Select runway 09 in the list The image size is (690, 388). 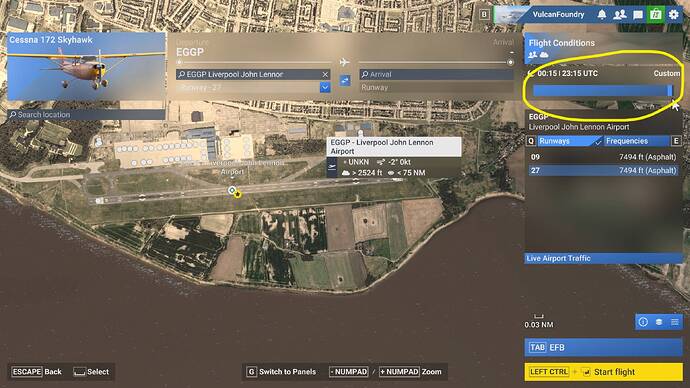click(603, 157)
